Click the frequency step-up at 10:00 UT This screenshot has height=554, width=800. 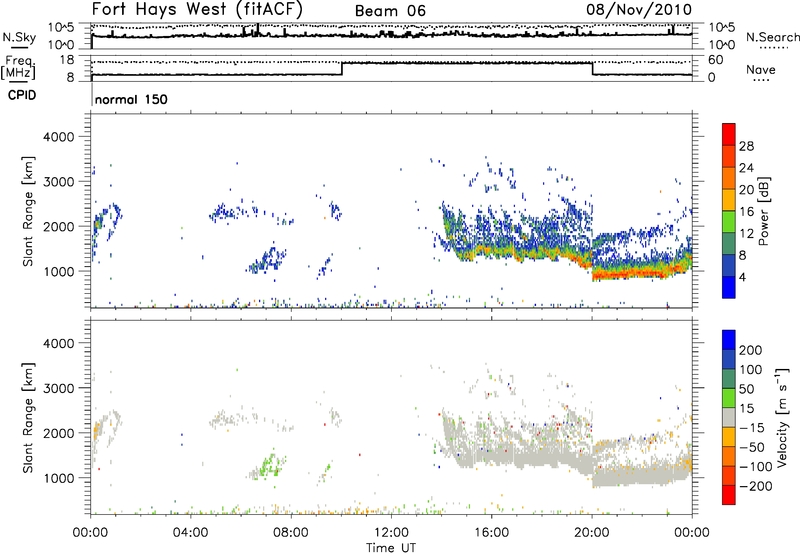click(342, 68)
